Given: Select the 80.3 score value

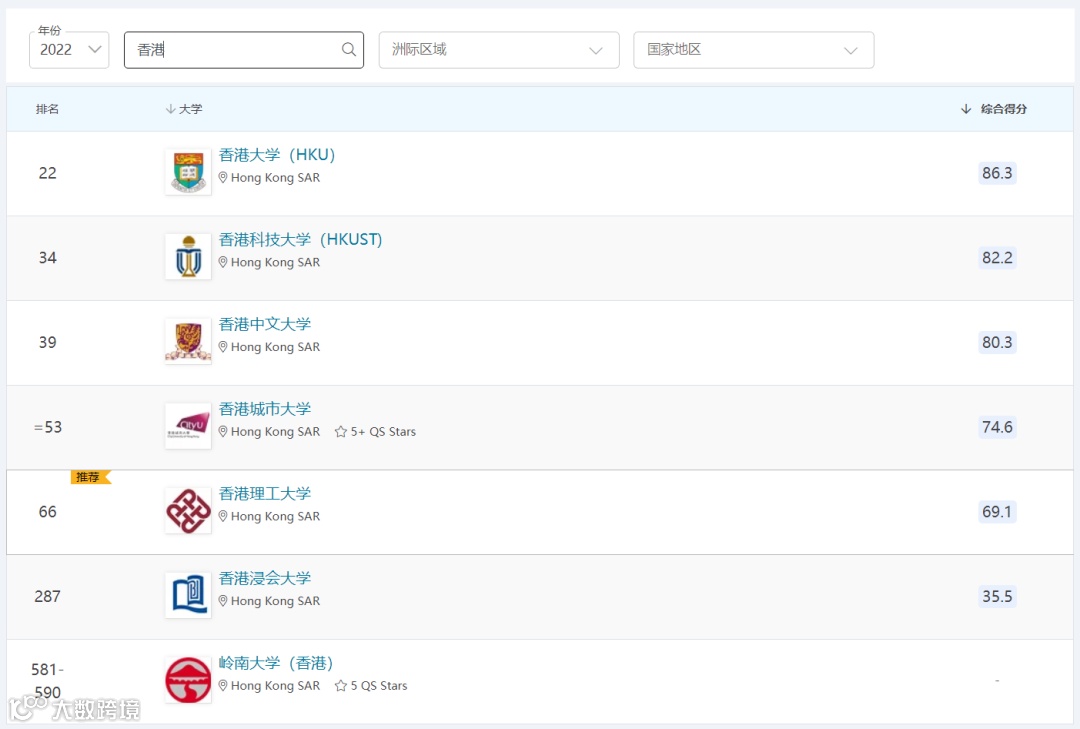Looking at the screenshot, I should tap(997, 342).
